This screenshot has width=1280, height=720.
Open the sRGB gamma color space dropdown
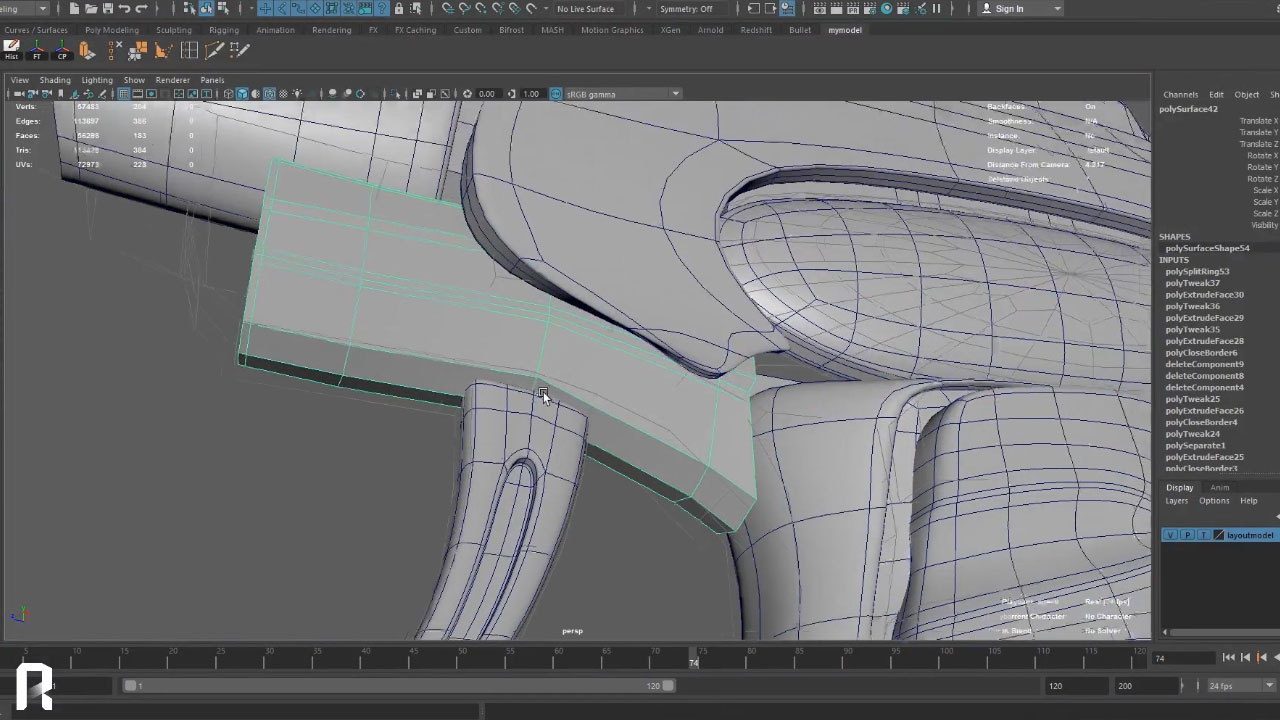click(x=620, y=94)
